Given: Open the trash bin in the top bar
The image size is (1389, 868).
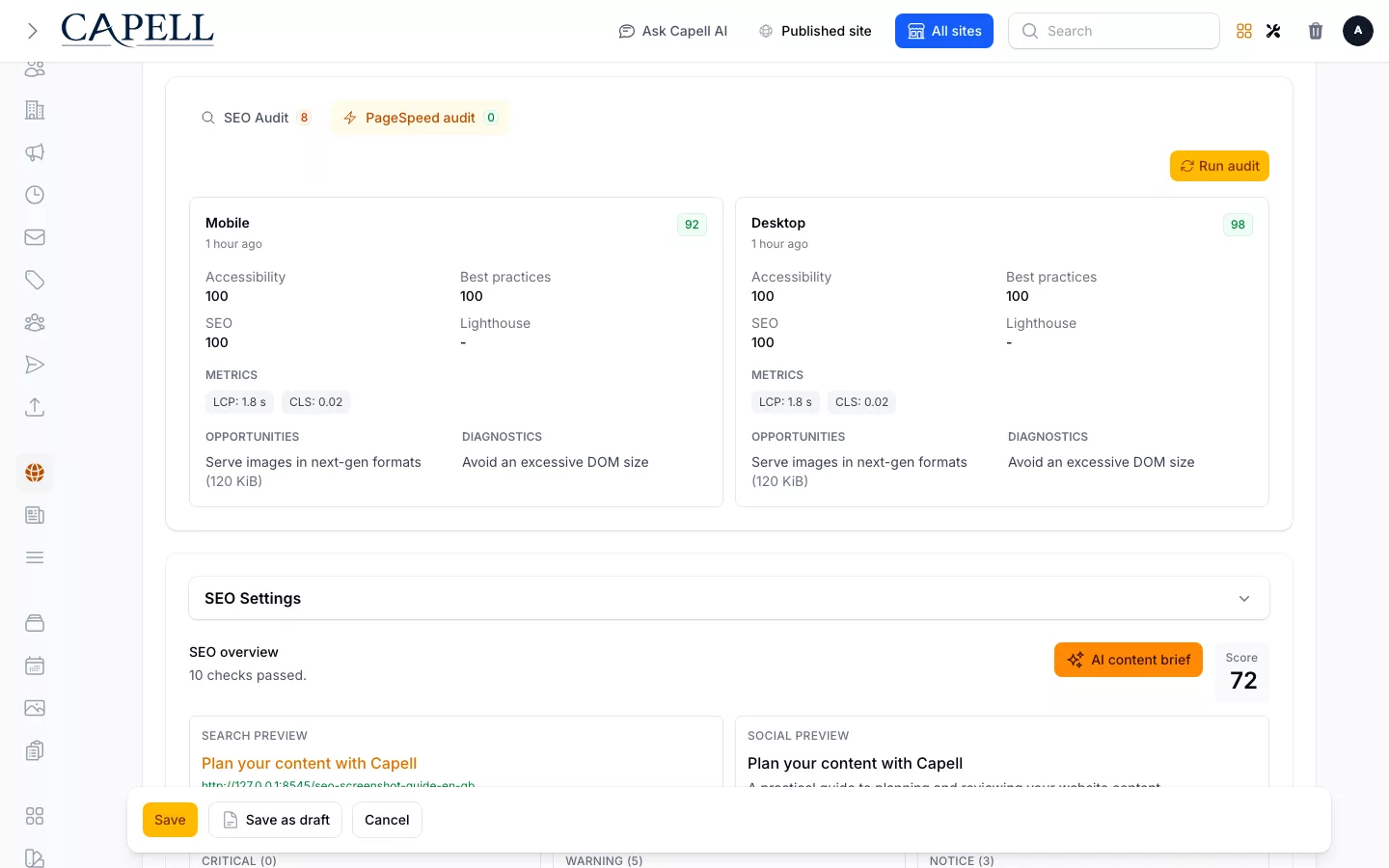Looking at the screenshot, I should point(1316,31).
